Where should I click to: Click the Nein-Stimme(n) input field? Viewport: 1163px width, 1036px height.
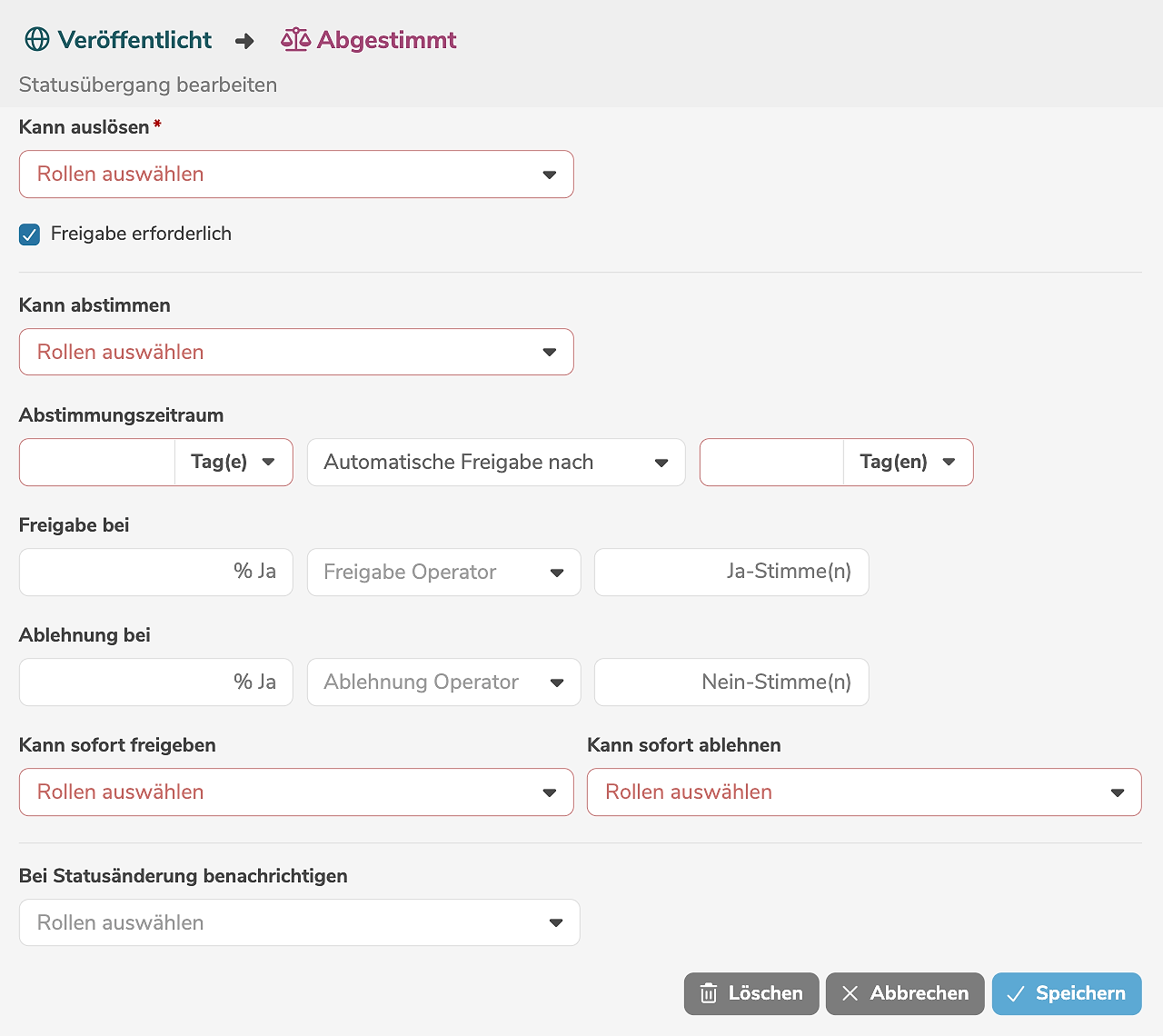click(731, 682)
